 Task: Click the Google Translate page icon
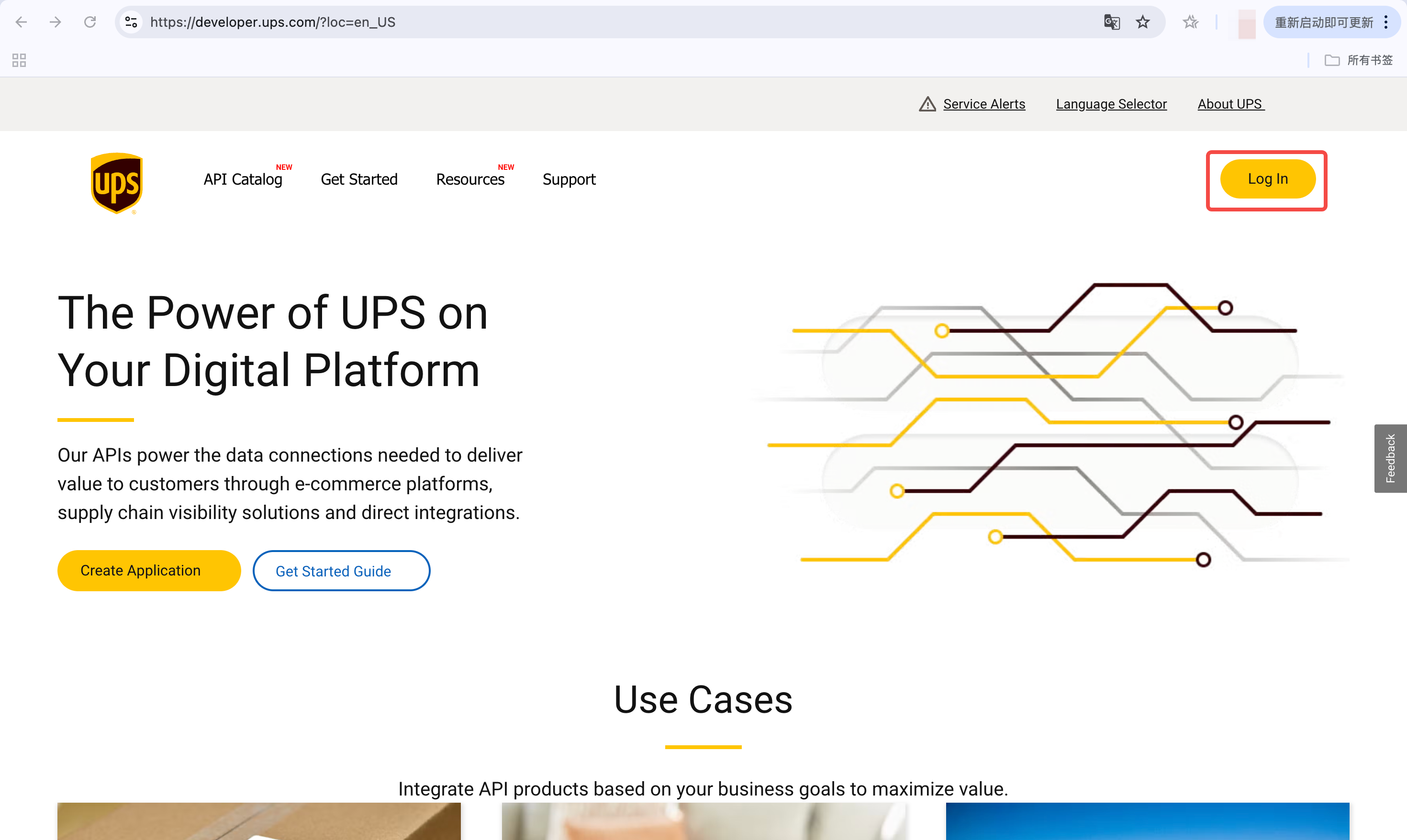[x=1111, y=22]
